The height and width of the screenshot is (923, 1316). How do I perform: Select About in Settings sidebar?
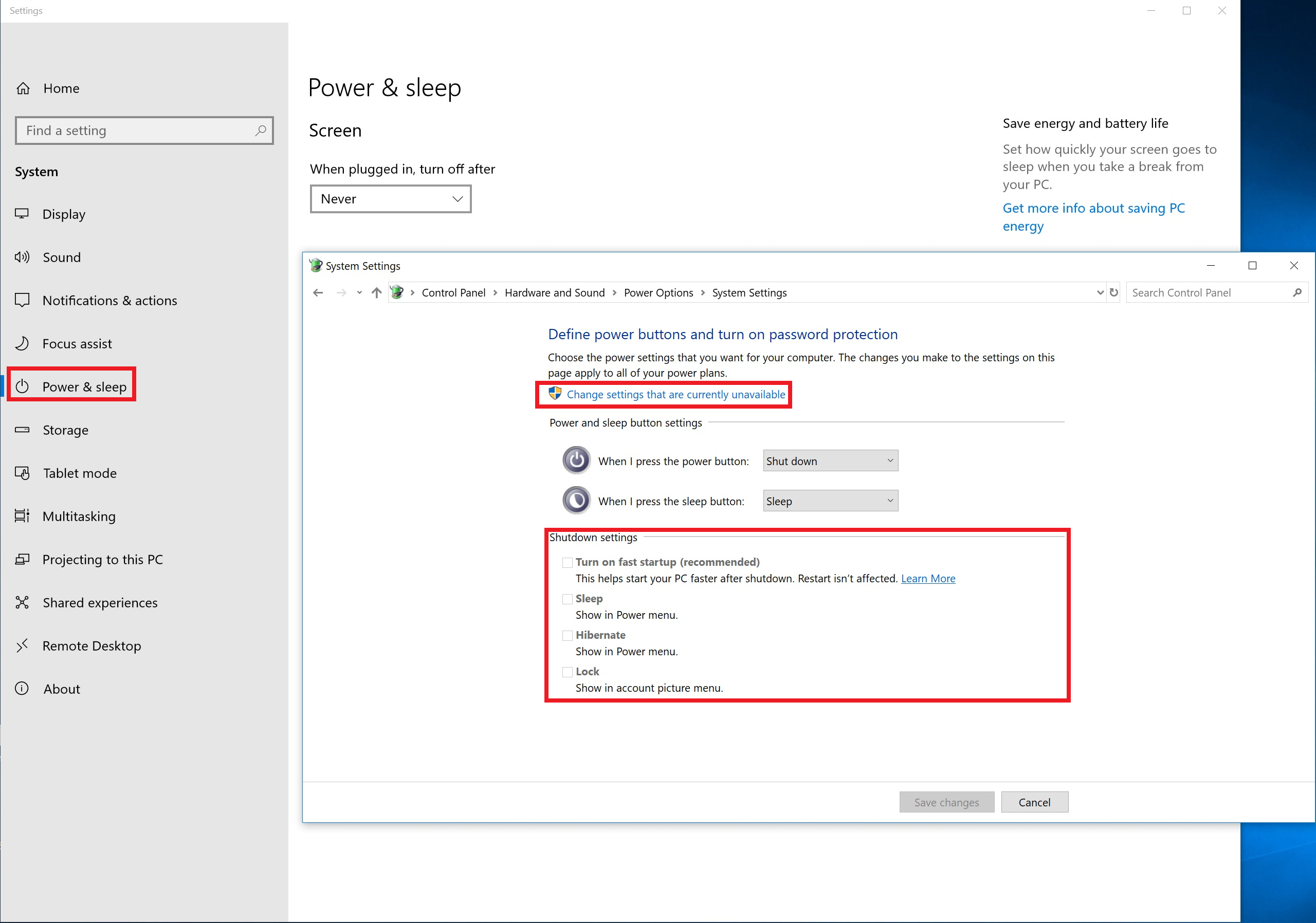(x=144, y=689)
